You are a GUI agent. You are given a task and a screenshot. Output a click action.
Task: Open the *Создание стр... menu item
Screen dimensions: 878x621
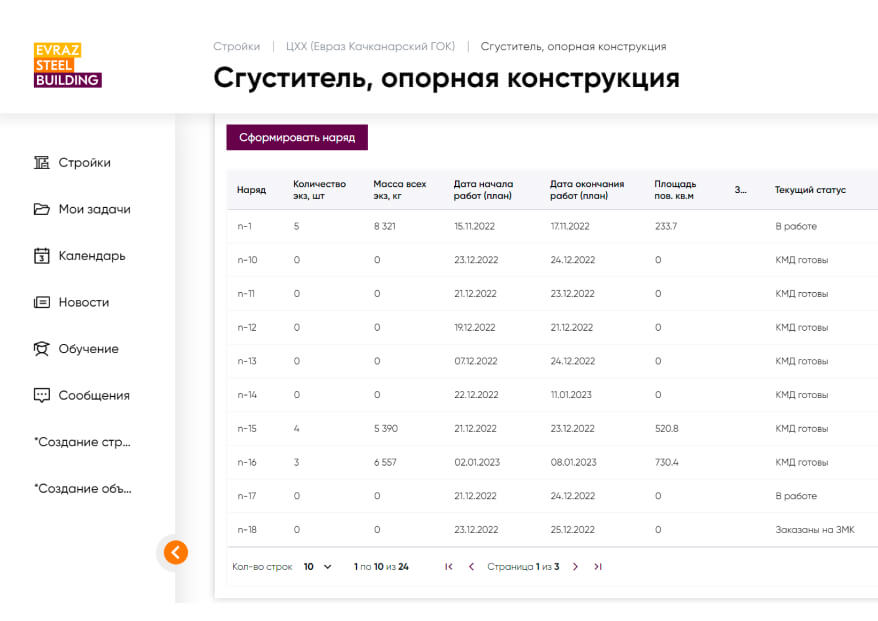(82, 442)
